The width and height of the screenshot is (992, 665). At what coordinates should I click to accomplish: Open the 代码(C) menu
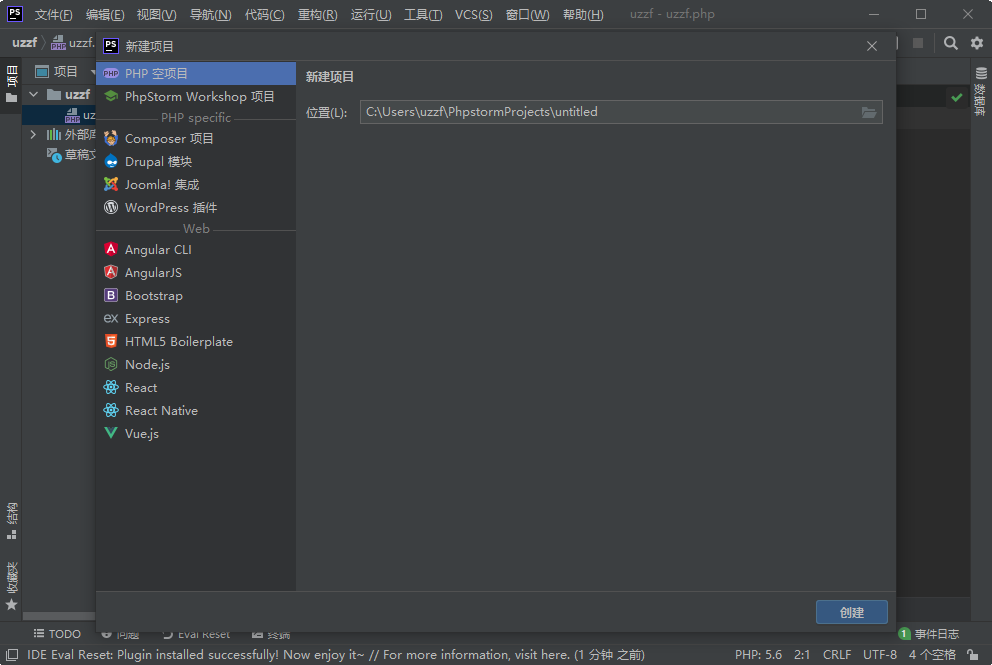coord(264,15)
